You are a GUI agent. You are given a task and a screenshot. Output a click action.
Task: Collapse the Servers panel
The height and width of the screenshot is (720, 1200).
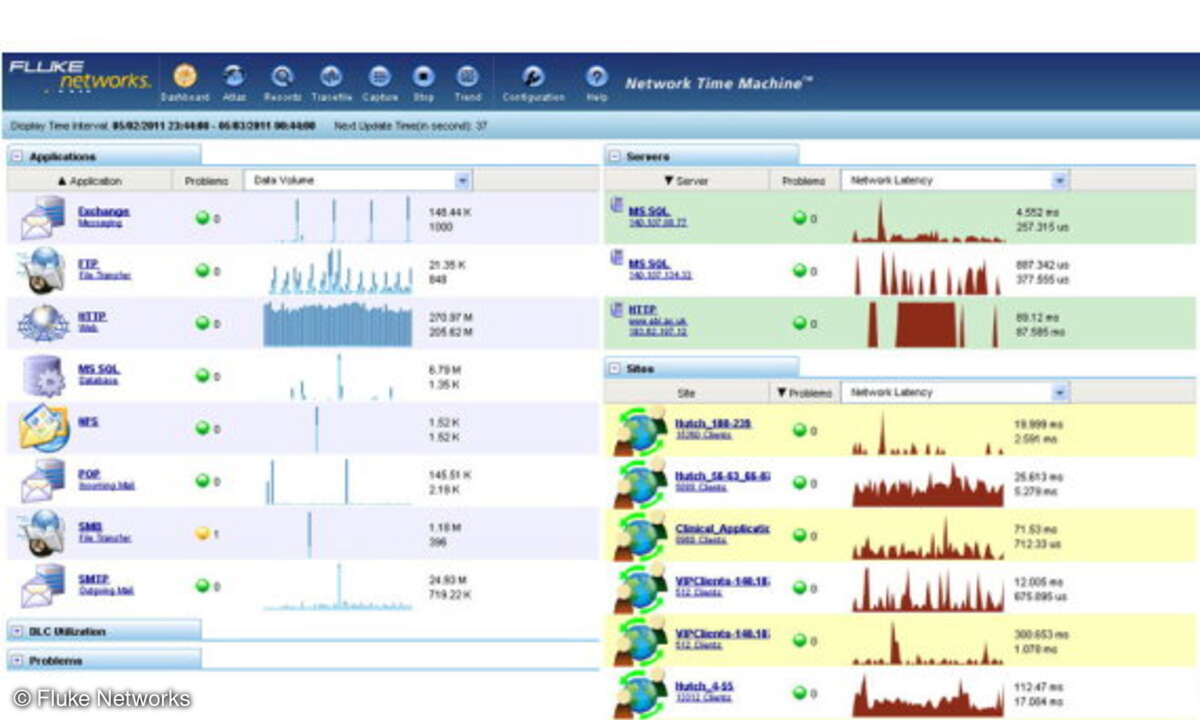[614, 157]
